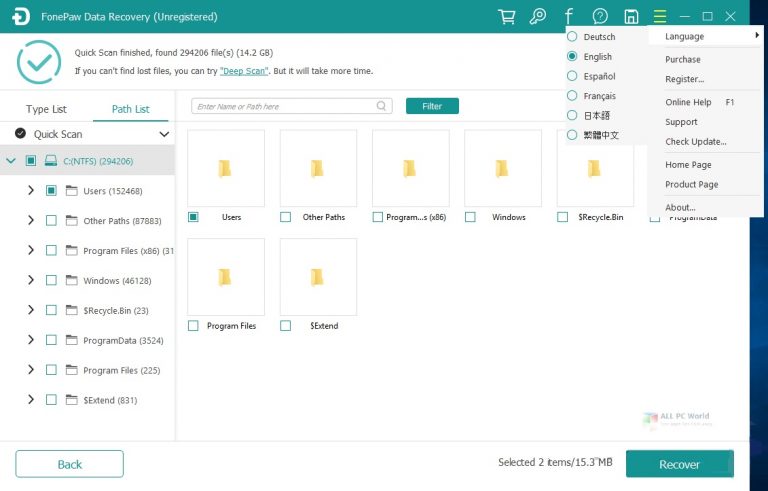Open the $Recycle.Bin folder thumbnail

(595, 168)
